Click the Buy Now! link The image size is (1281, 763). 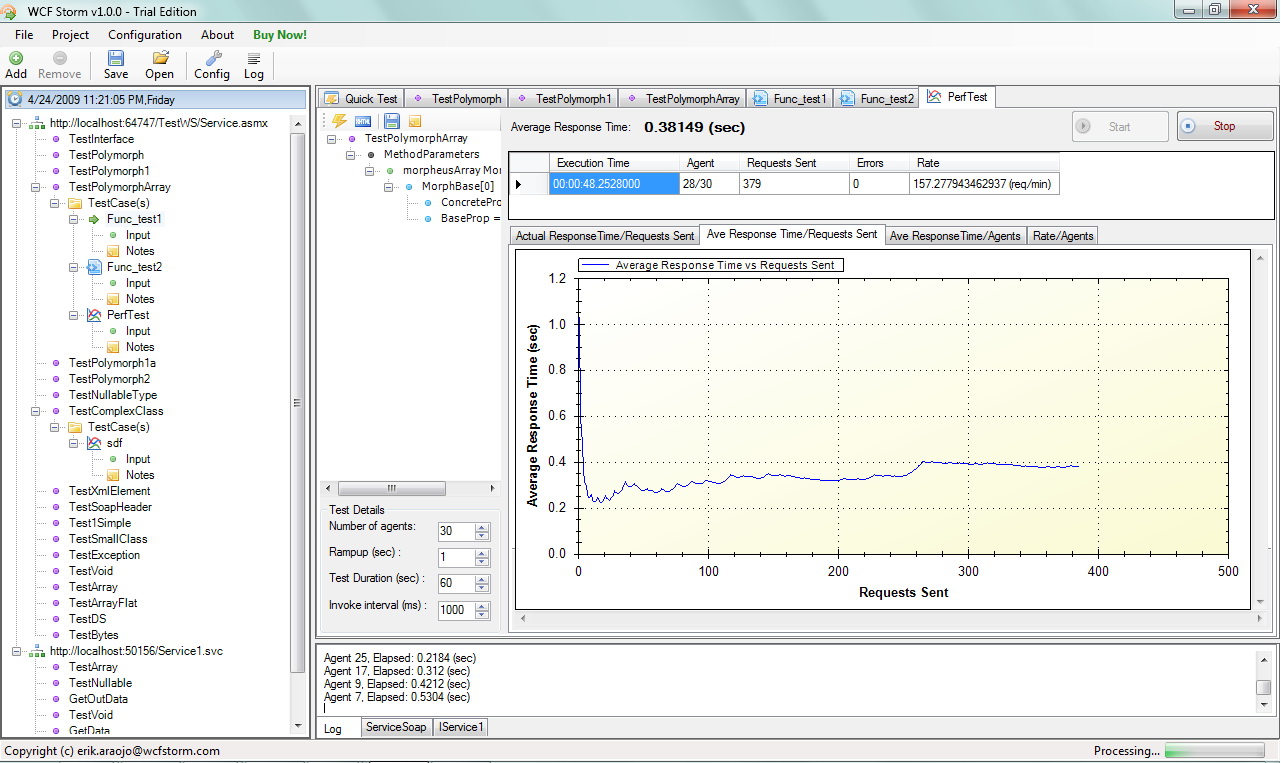pos(280,35)
